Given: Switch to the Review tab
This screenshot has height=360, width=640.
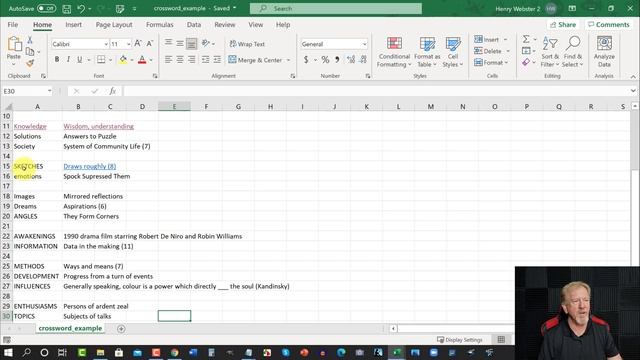Looking at the screenshot, I should pyautogui.click(x=225, y=24).
